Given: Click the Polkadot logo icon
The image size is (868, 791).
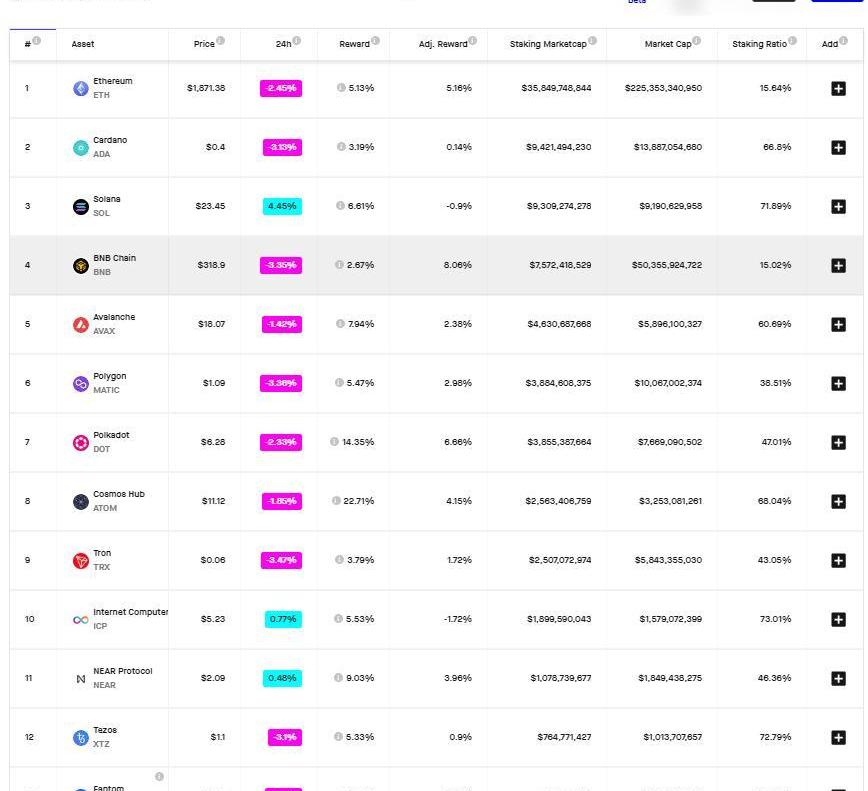Looking at the screenshot, I should (81, 442).
